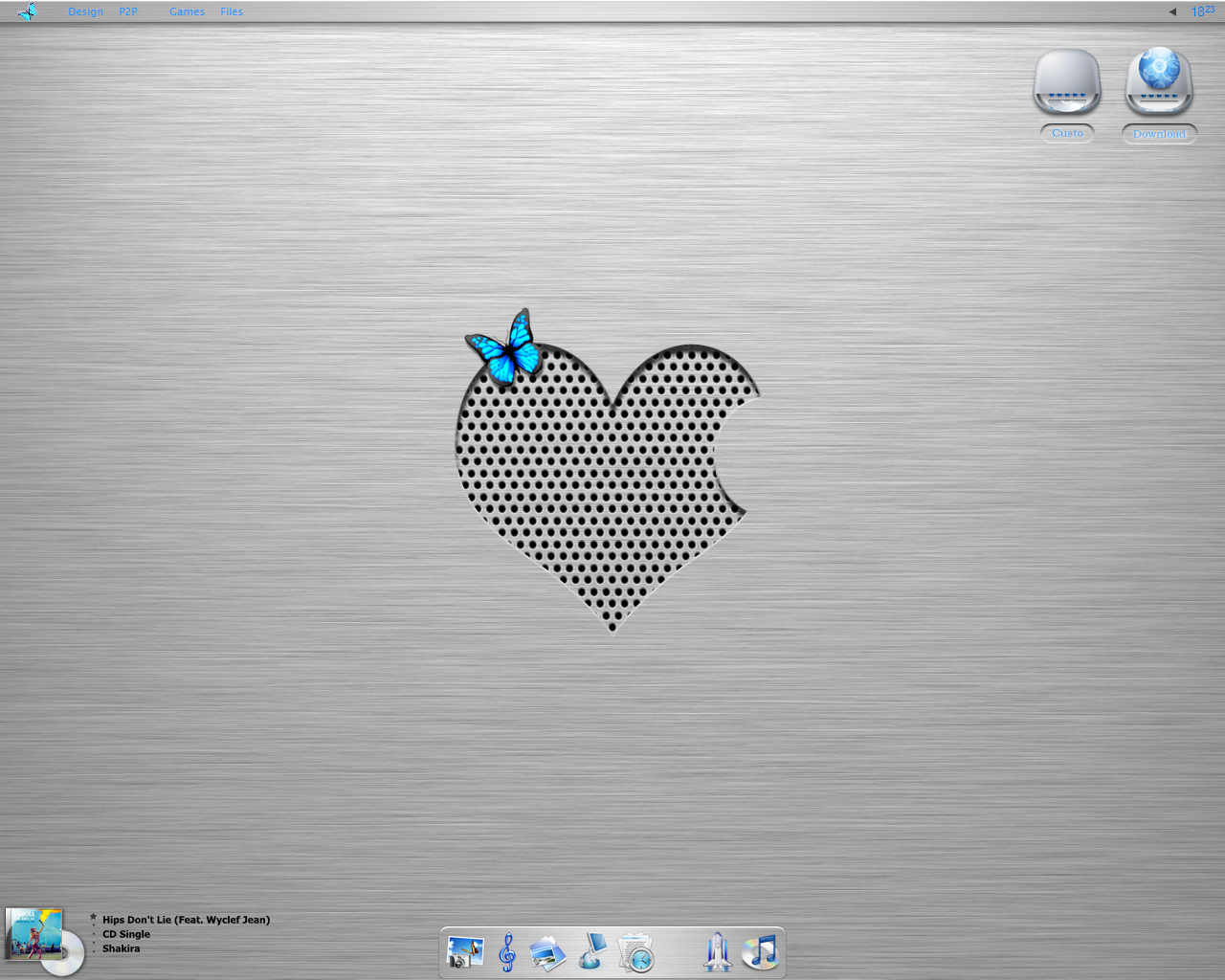Open the Download drive icon
The width and height of the screenshot is (1225, 980).
pyautogui.click(x=1159, y=81)
